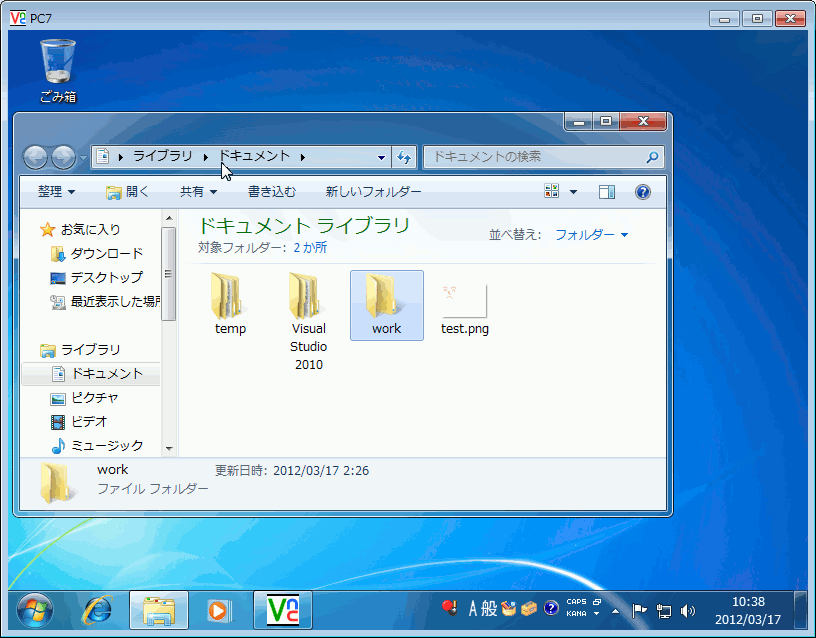The width and height of the screenshot is (816, 638).
Task: Click the refresh icon beside the address bar
Action: [404, 157]
